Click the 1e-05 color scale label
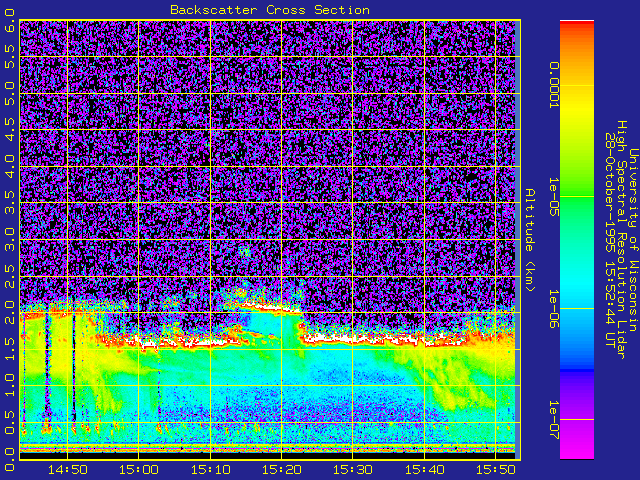Viewport: 640px width, 480px height. [x=553, y=197]
